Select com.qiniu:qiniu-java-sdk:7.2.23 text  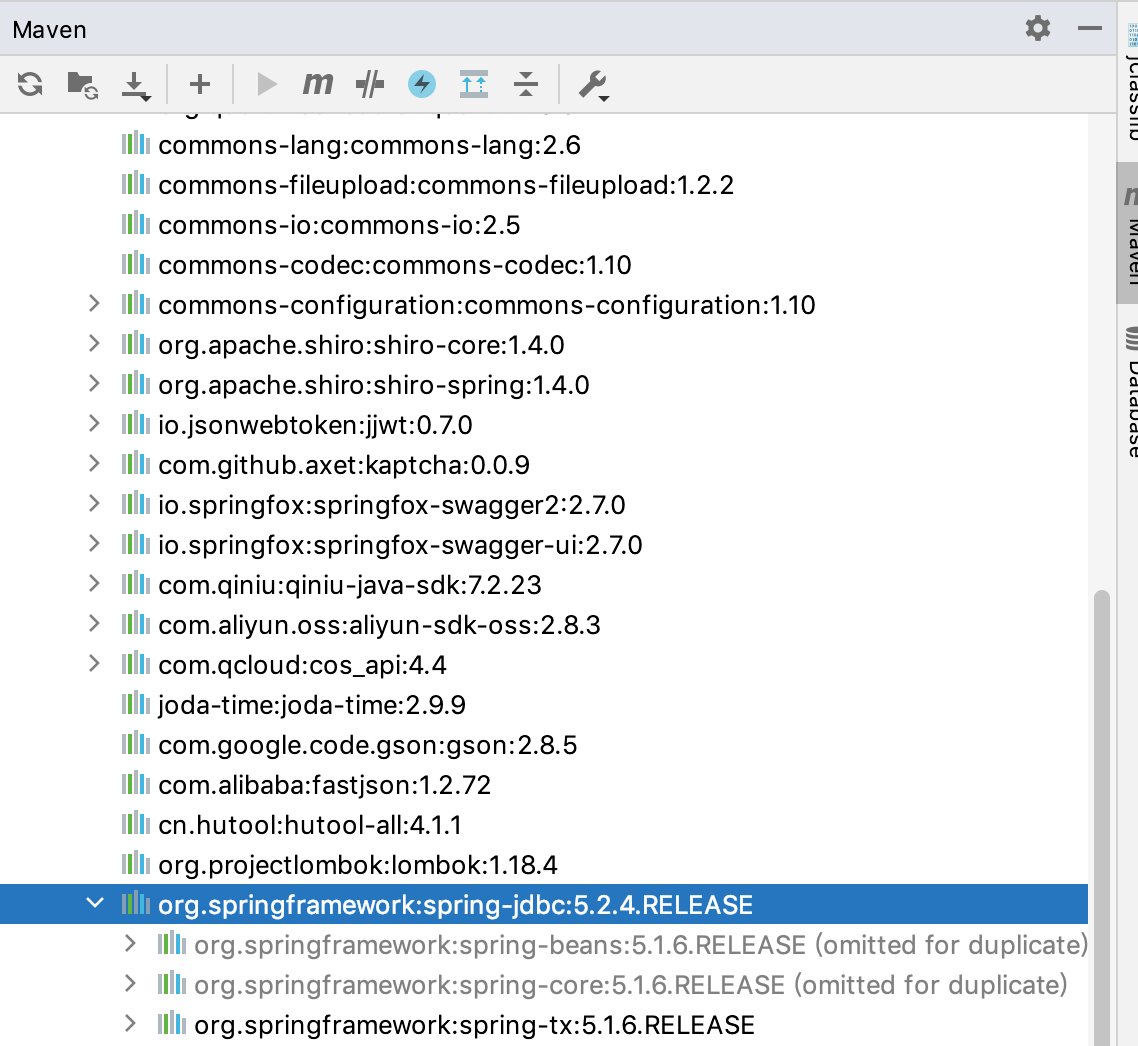pyautogui.click(x=350, y=585)
